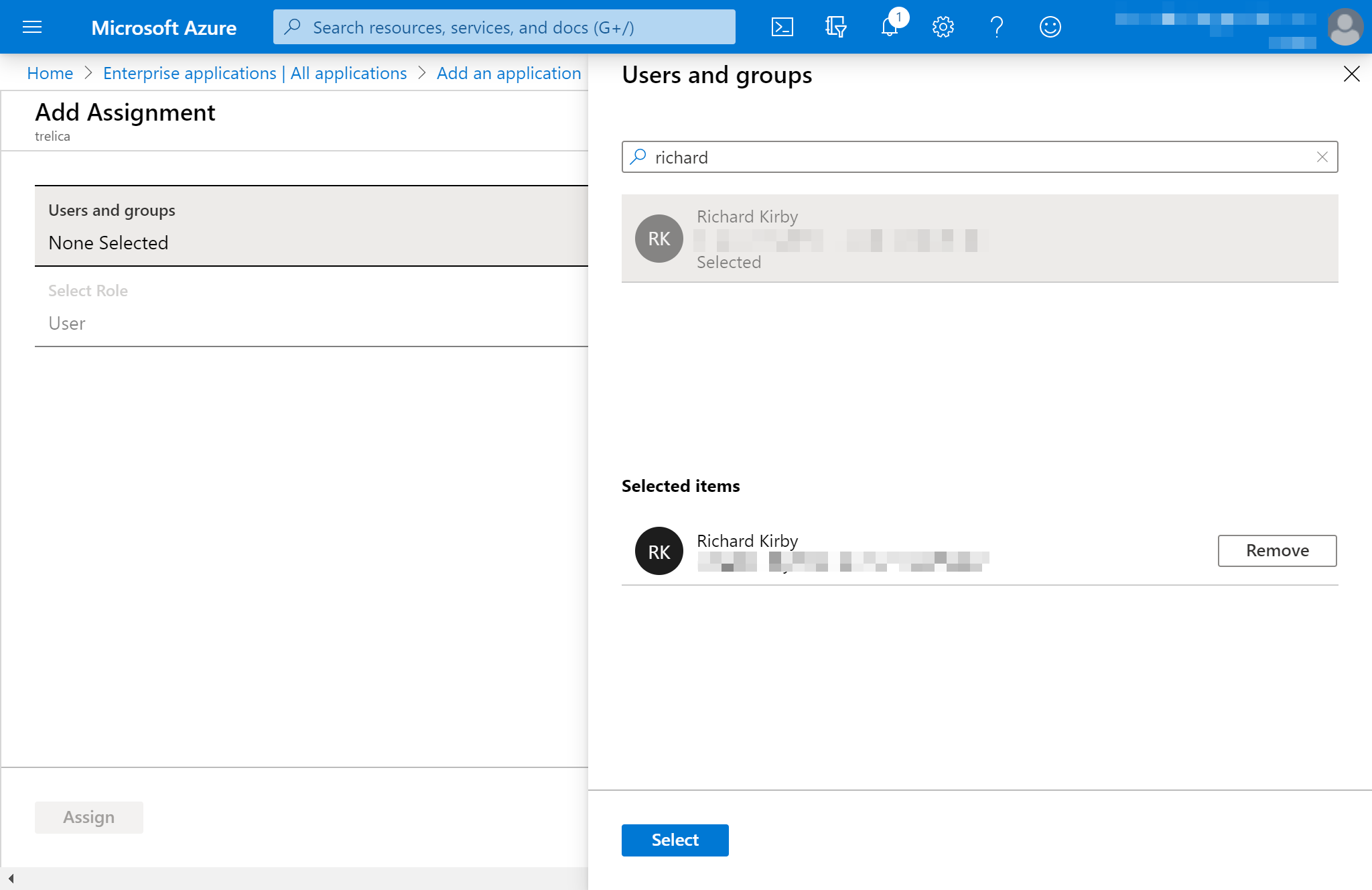The height and width of the screenshot is (890, 1372).
Task: Remove Richard Kirby from selected items
Action: 1277,550
